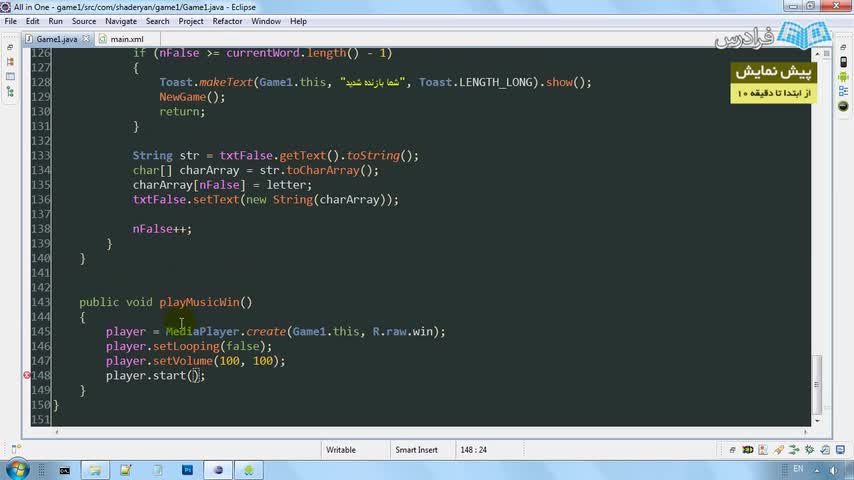
Task: Open the File menu
Action: (x=10, y=21)
